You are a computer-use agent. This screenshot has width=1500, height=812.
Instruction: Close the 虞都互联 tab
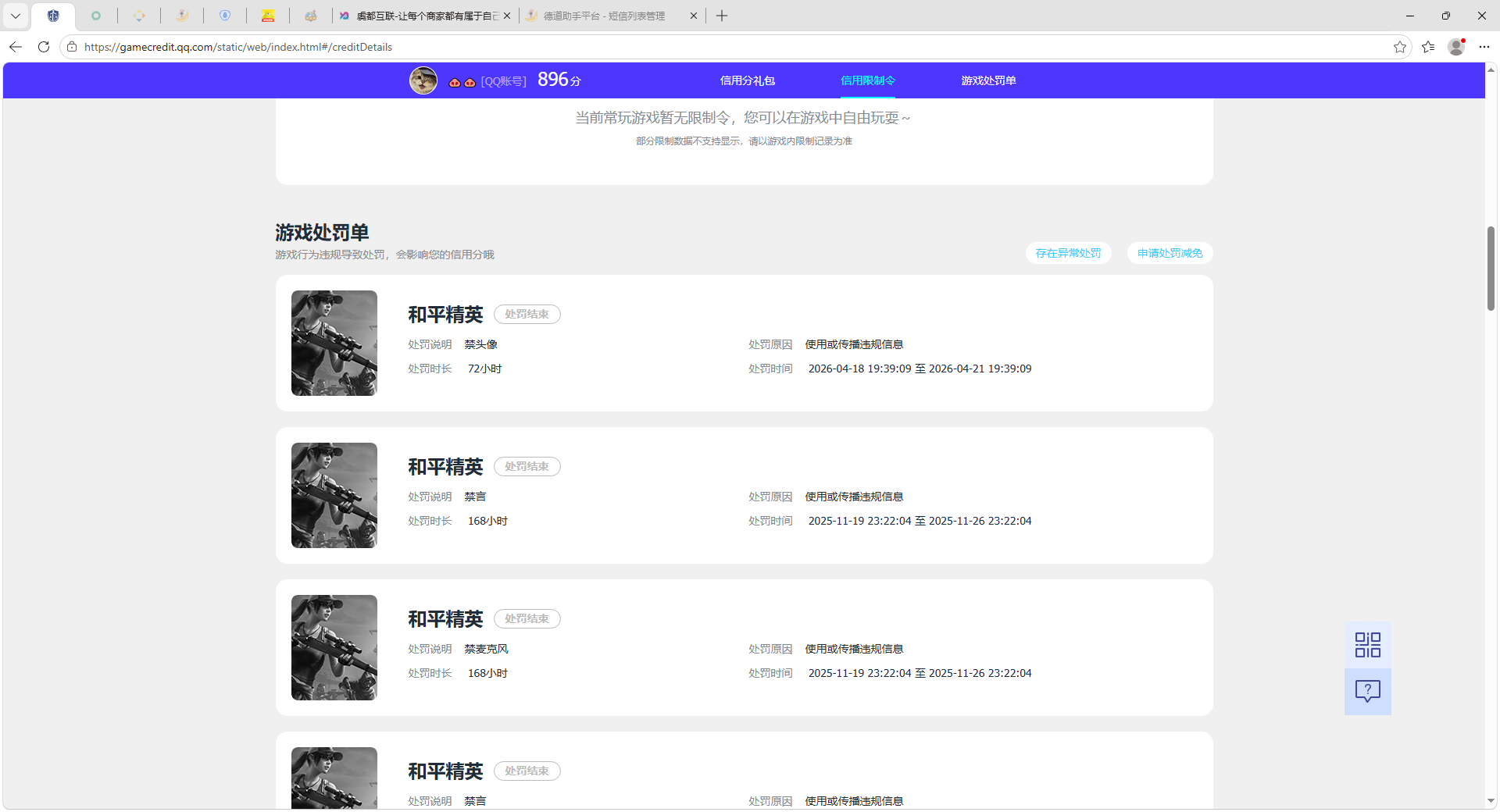(507, 16)
